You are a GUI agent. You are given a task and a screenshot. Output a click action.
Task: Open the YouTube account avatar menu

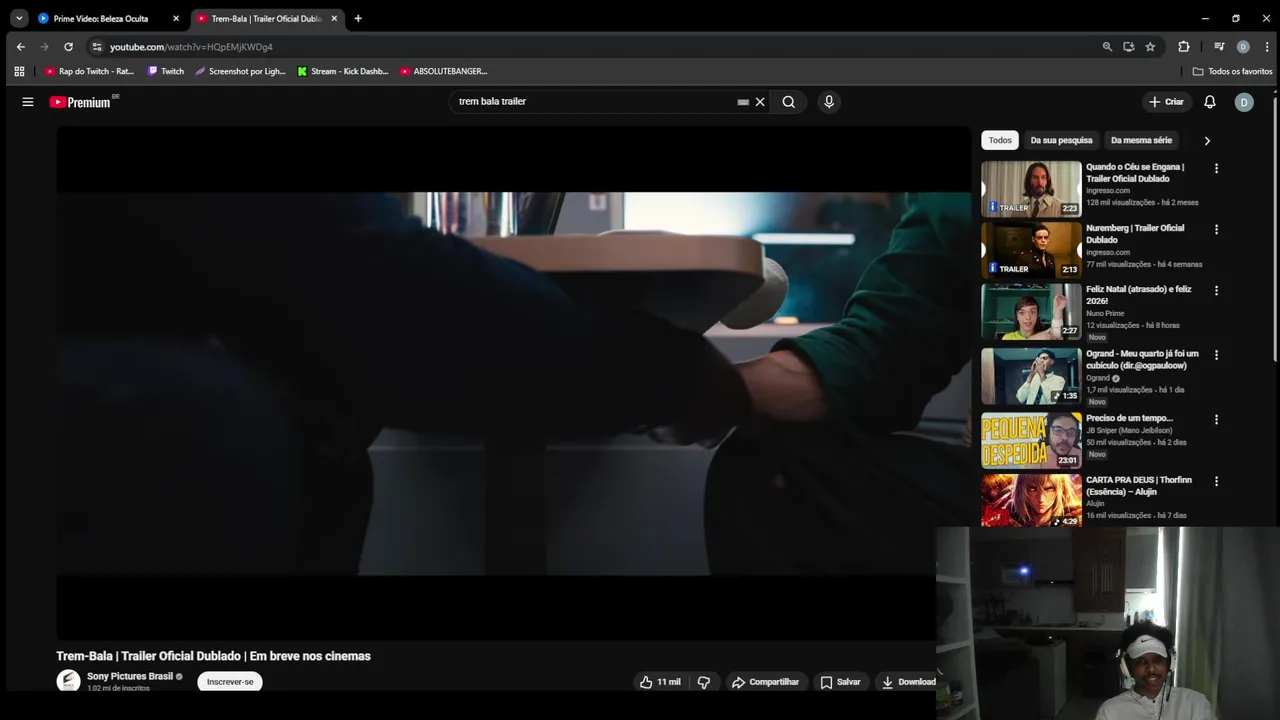1244,102
